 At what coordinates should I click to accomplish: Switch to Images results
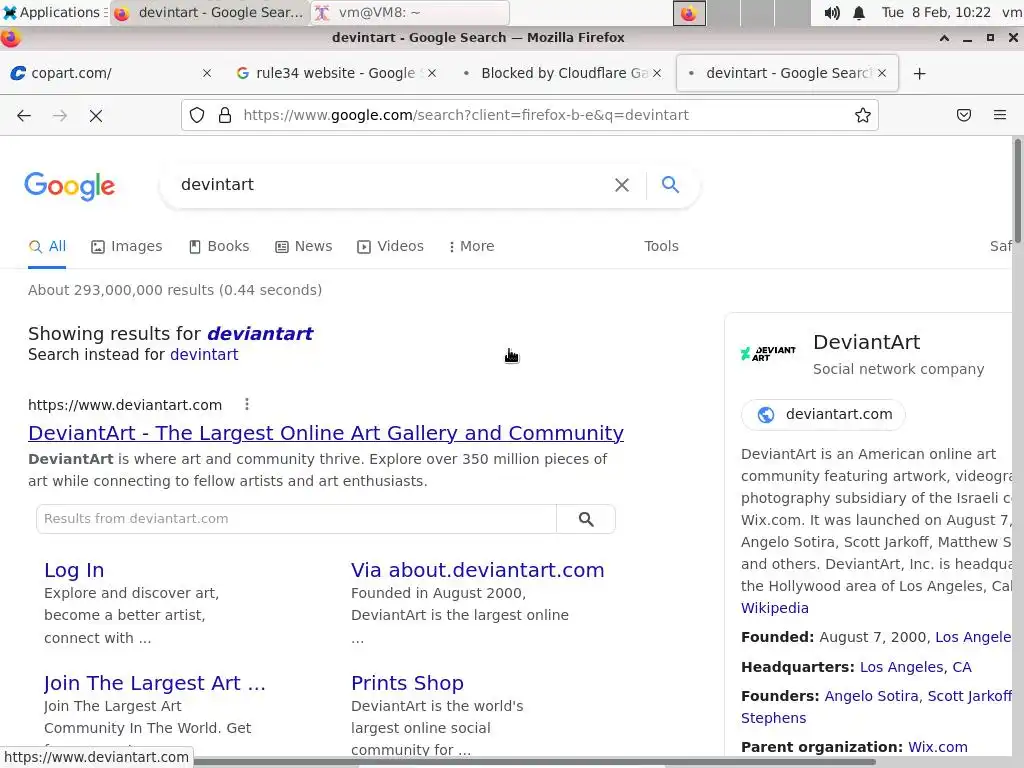tap(127, 247)
